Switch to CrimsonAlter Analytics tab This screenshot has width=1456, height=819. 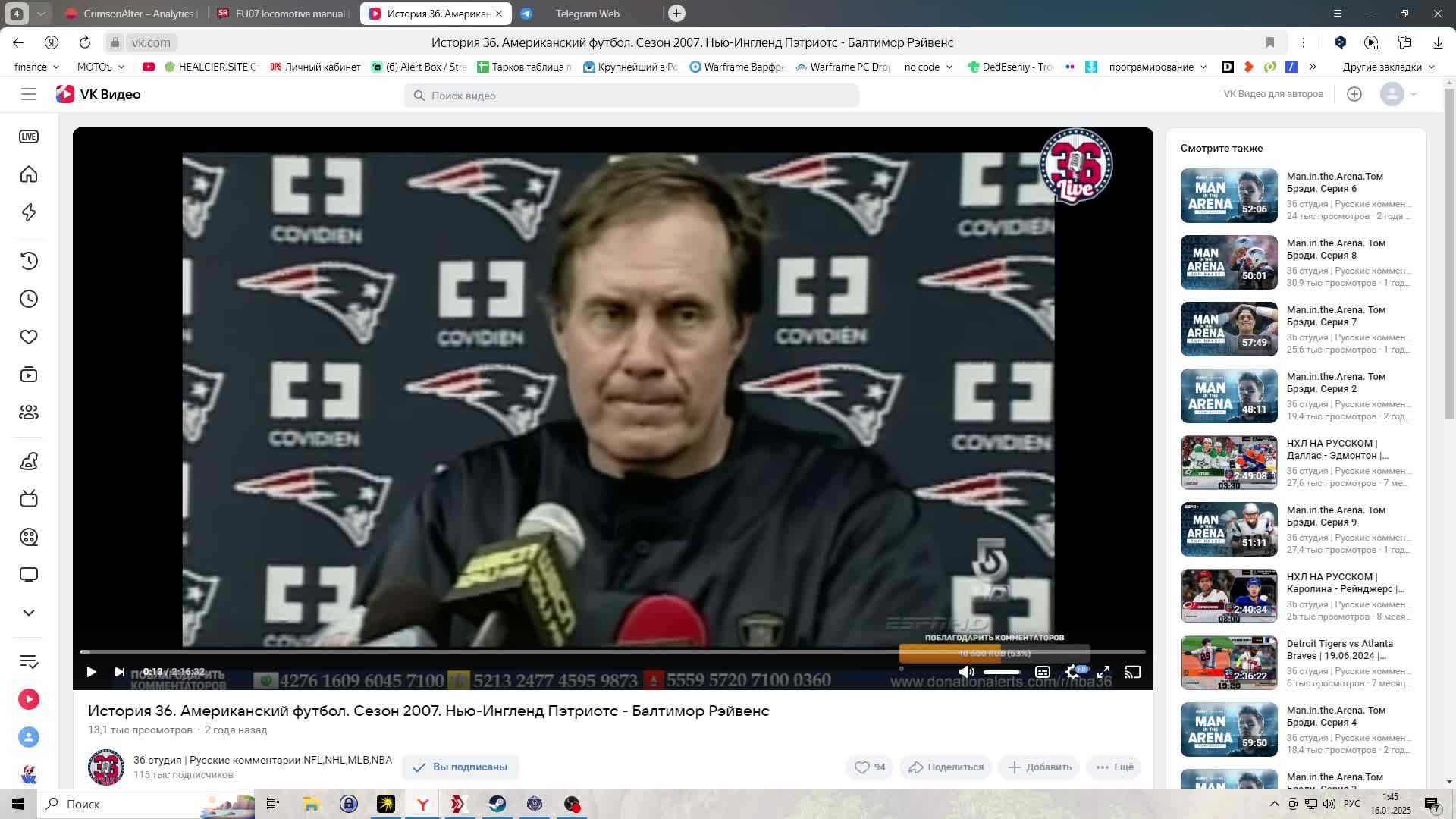(x=130, y=14)
